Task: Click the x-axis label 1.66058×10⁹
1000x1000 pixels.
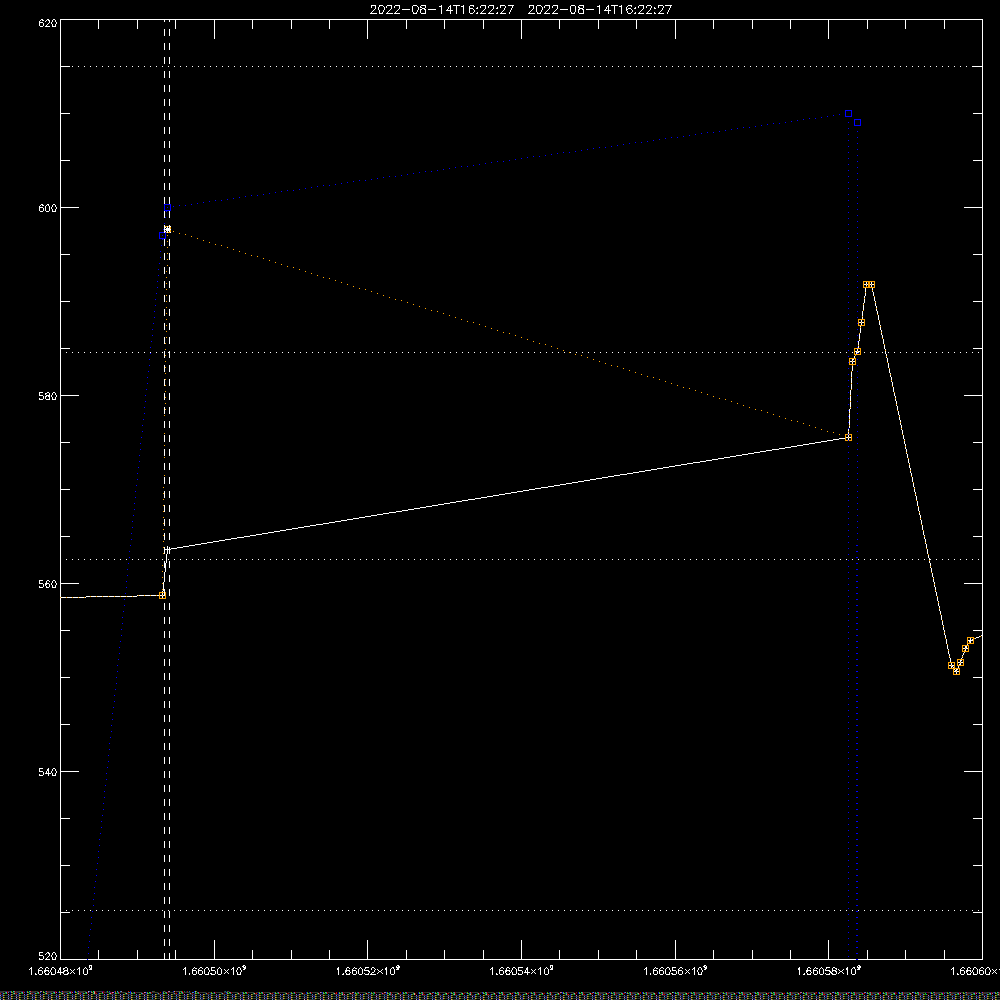Action: point(829,971)
